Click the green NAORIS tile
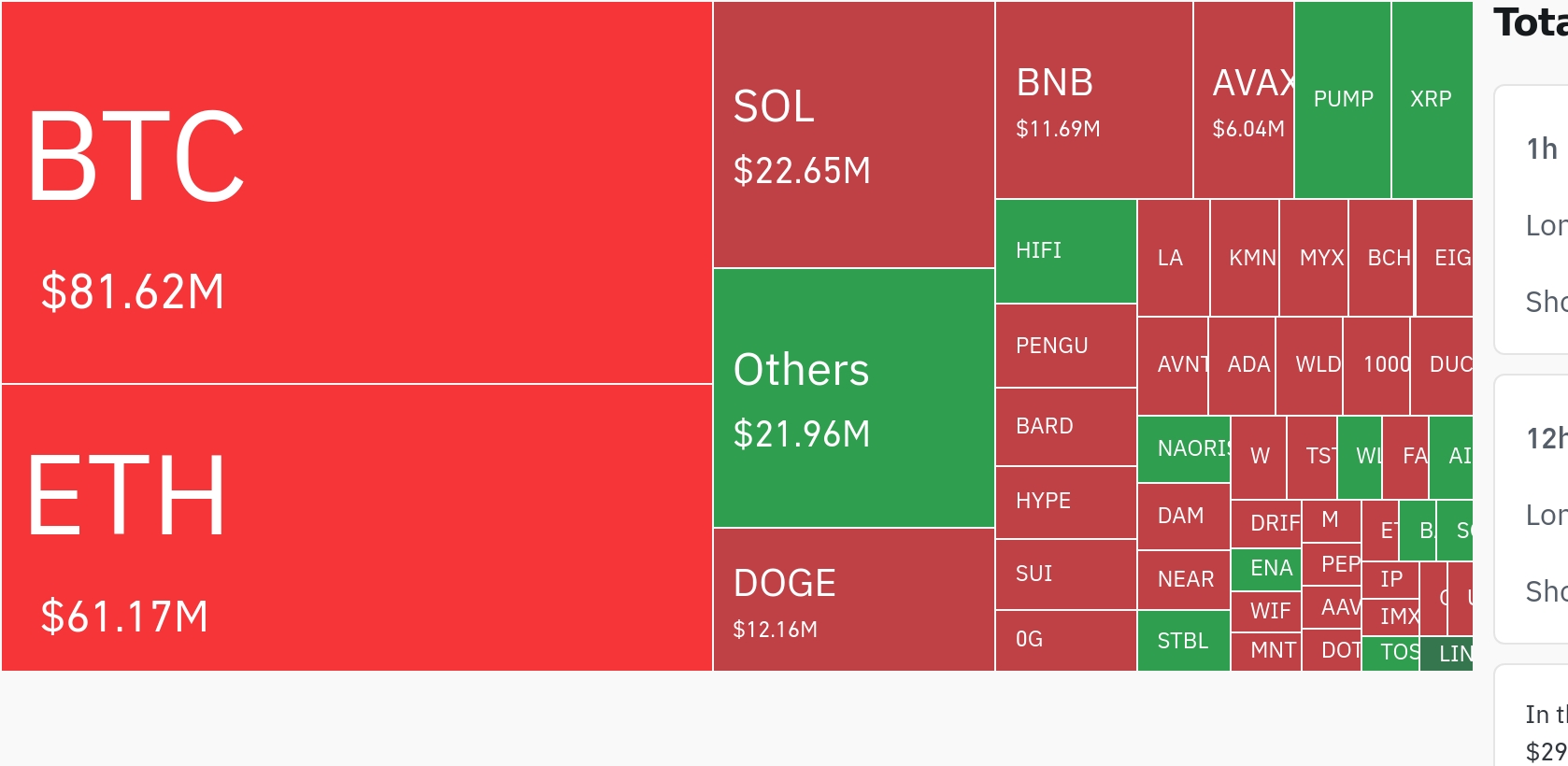1568x766 pixels. click(x=1184, y=449)
